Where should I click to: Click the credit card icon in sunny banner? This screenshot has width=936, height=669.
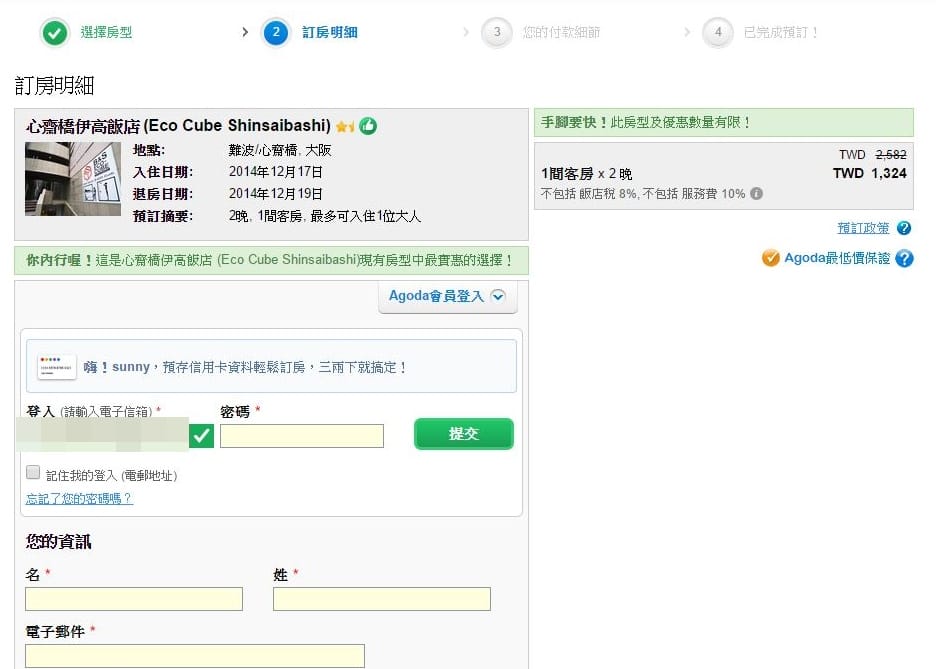(57, 366)
